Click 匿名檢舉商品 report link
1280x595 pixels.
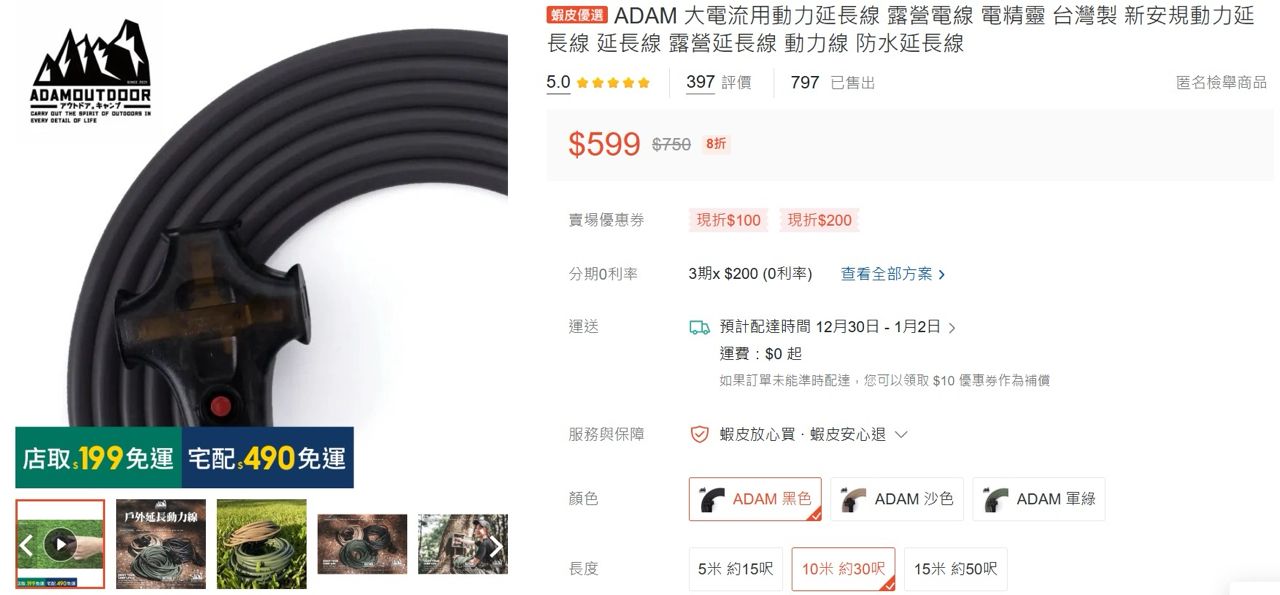pos(1221,83)
